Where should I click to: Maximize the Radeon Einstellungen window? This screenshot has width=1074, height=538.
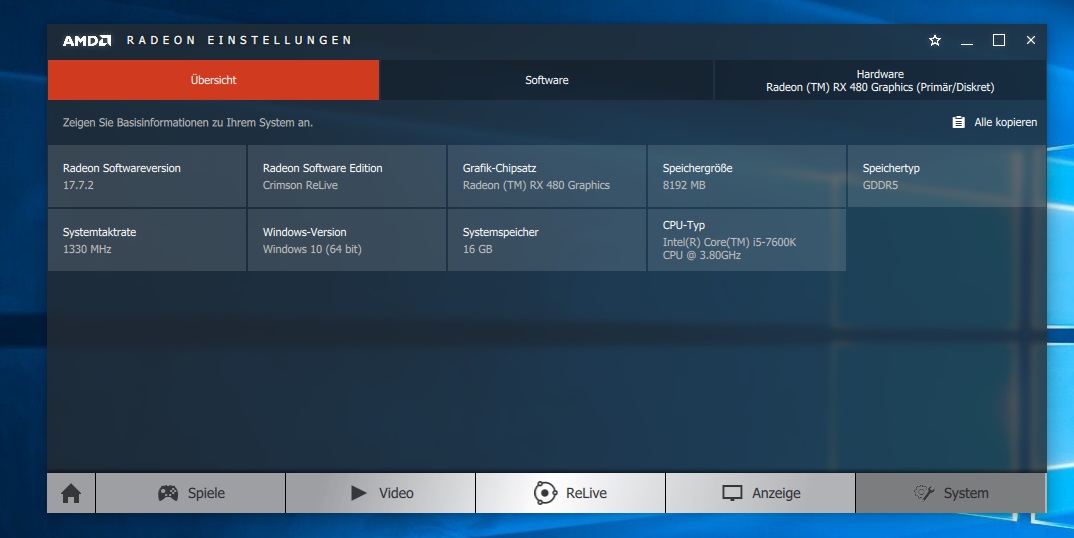coord(999,40)
